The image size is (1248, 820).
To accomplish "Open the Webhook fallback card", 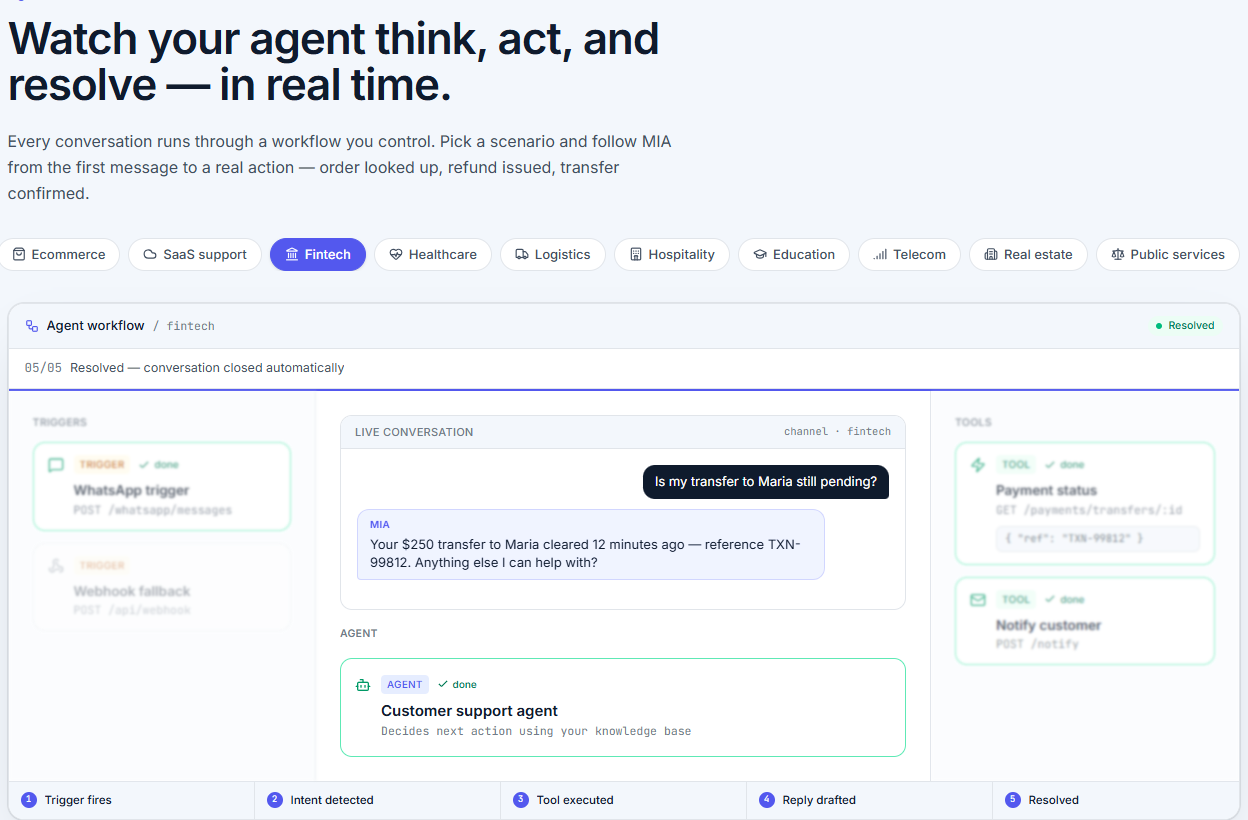I will click(x=162, y=587).
